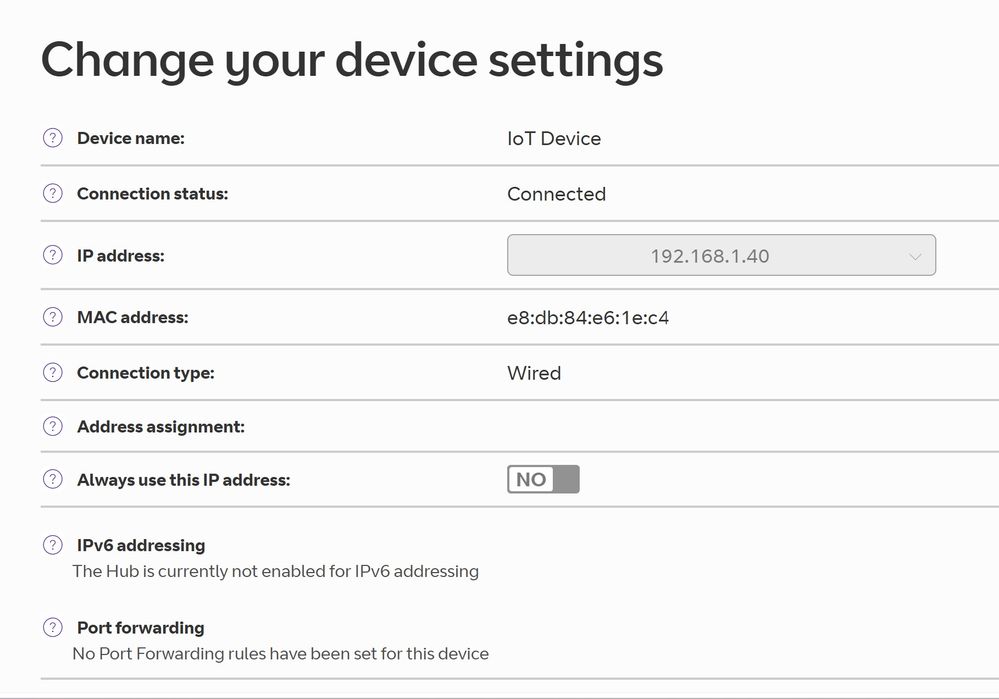999x699 pixels.
Task: Click the MAC address value e8:db:84:e6:1e:c4
Action: [x=588, y=317]
